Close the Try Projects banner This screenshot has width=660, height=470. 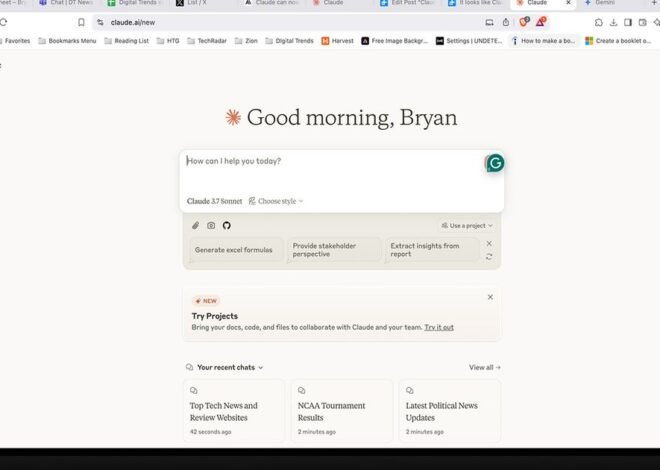pyautogui.click(x=490, y=297)
